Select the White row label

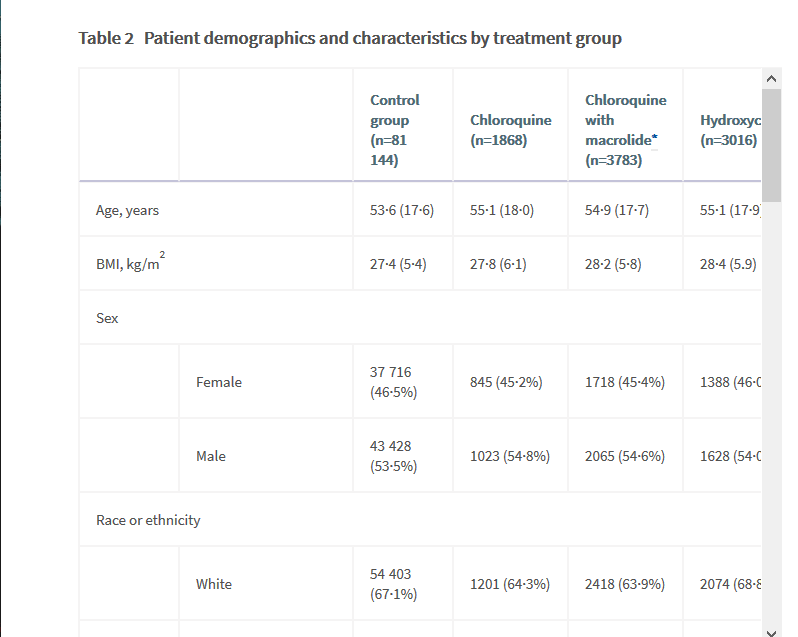(x=214, y=584)
